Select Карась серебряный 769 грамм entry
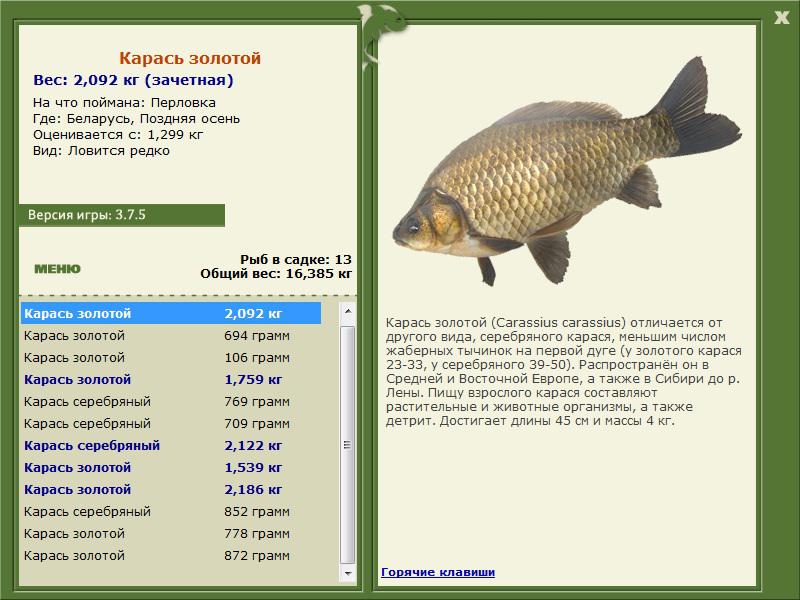Image resolution: width=800 pixels, height=600 pixels. [x=171, y=402]
